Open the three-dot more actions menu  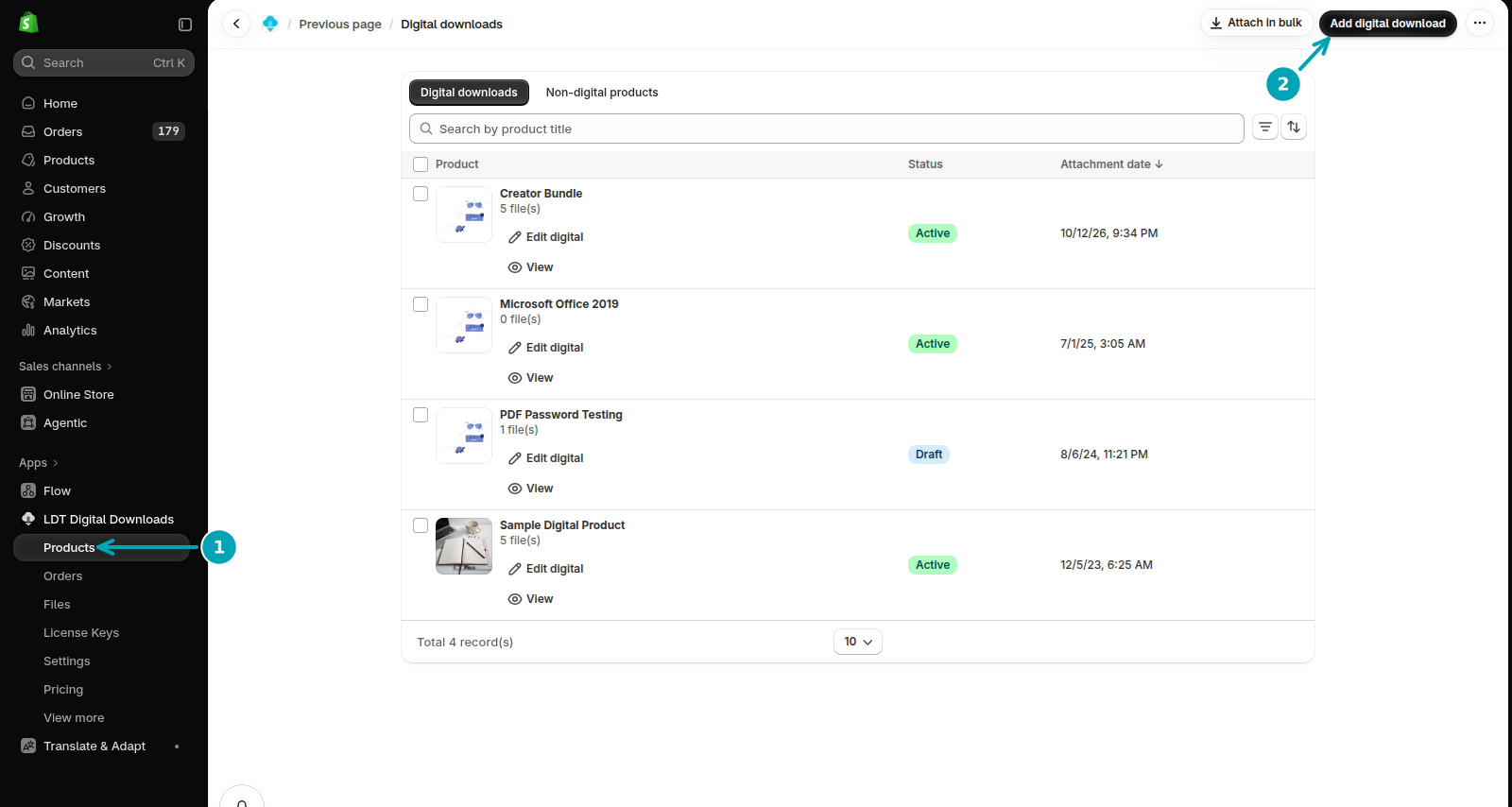[1480, 23]
